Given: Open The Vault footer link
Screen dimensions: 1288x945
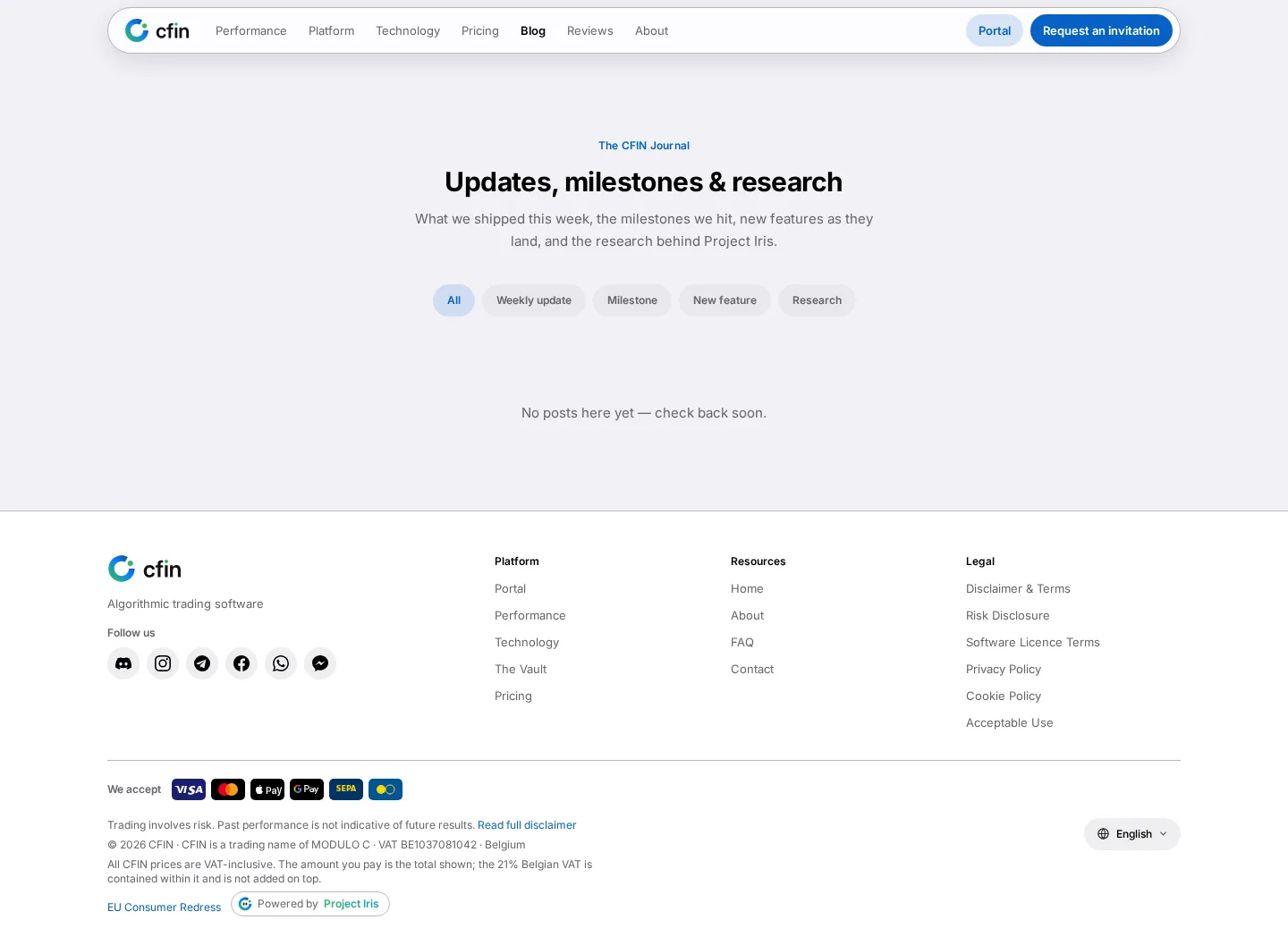Looking at the screenshot, I should tap(521, 669).
